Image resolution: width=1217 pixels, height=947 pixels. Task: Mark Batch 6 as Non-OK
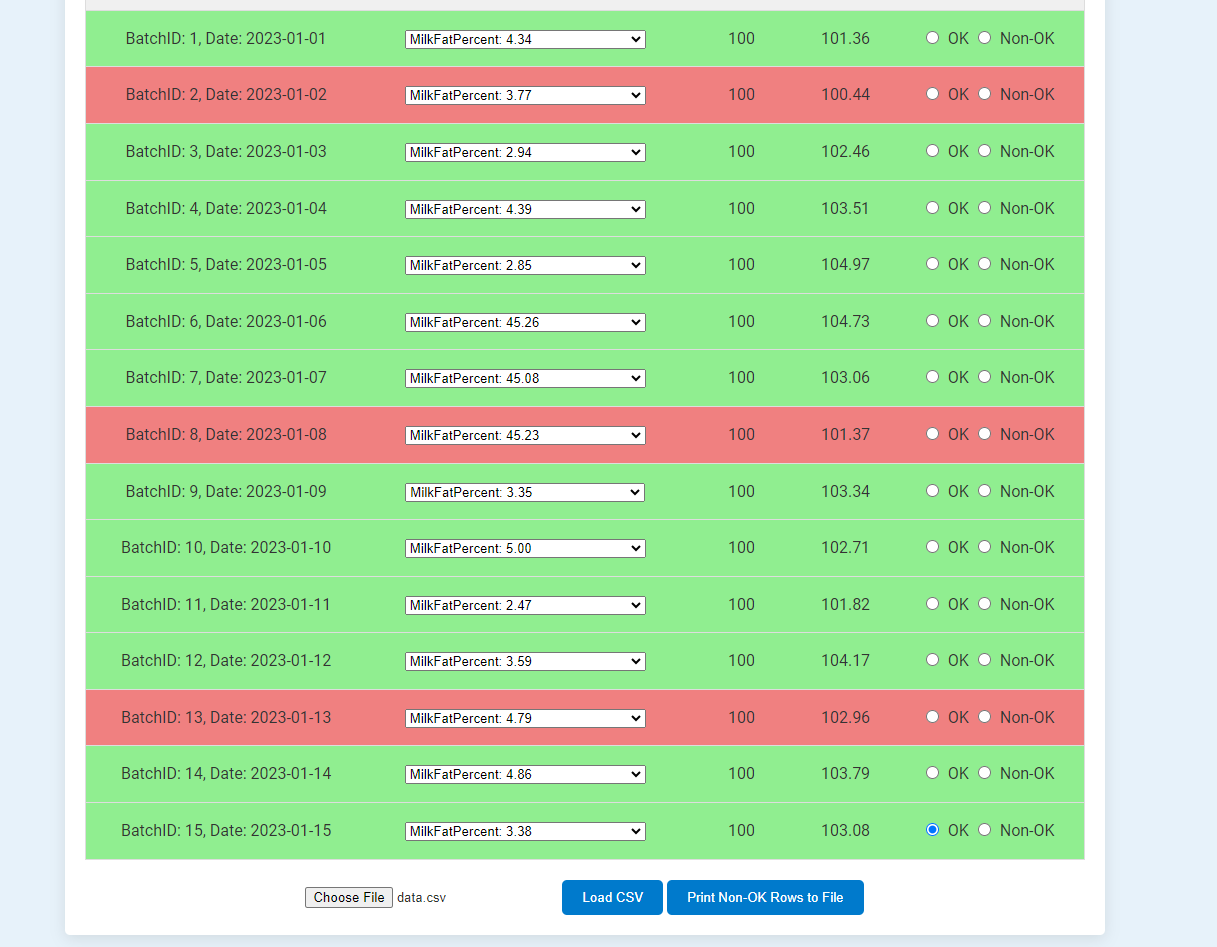click(x=984, y=321)
